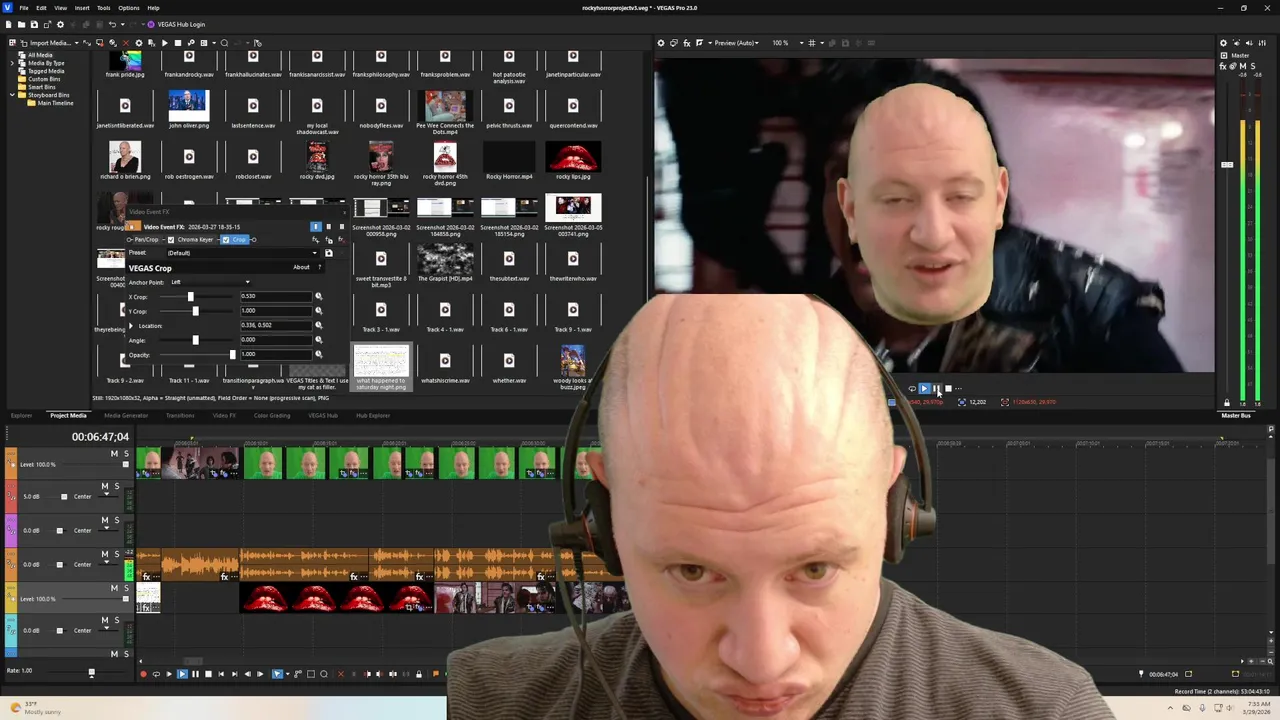Open search media bins magnifier icon
Screen dimensions: 1280x720
(x=224, y=43)
